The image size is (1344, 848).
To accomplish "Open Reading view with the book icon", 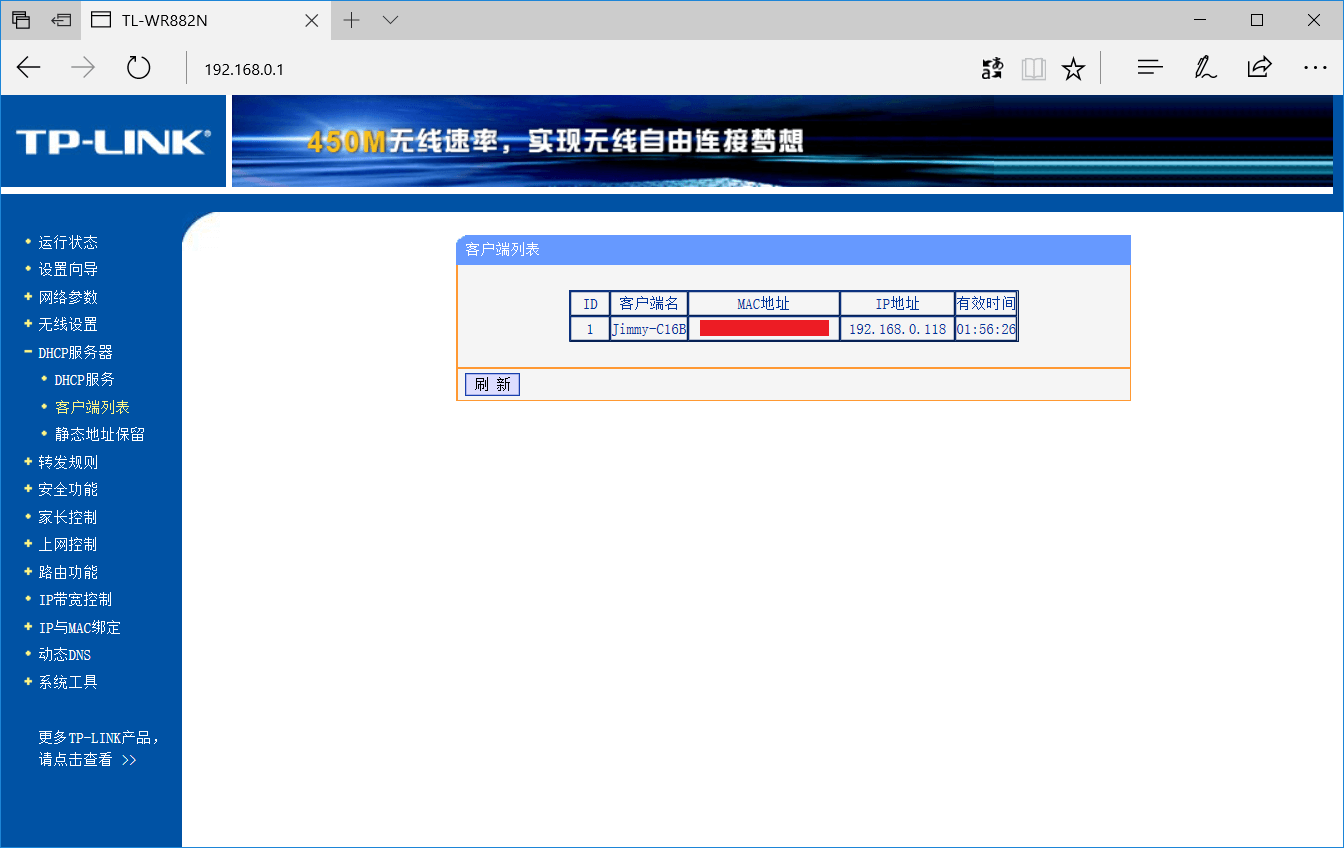I will click(1033, 68).
